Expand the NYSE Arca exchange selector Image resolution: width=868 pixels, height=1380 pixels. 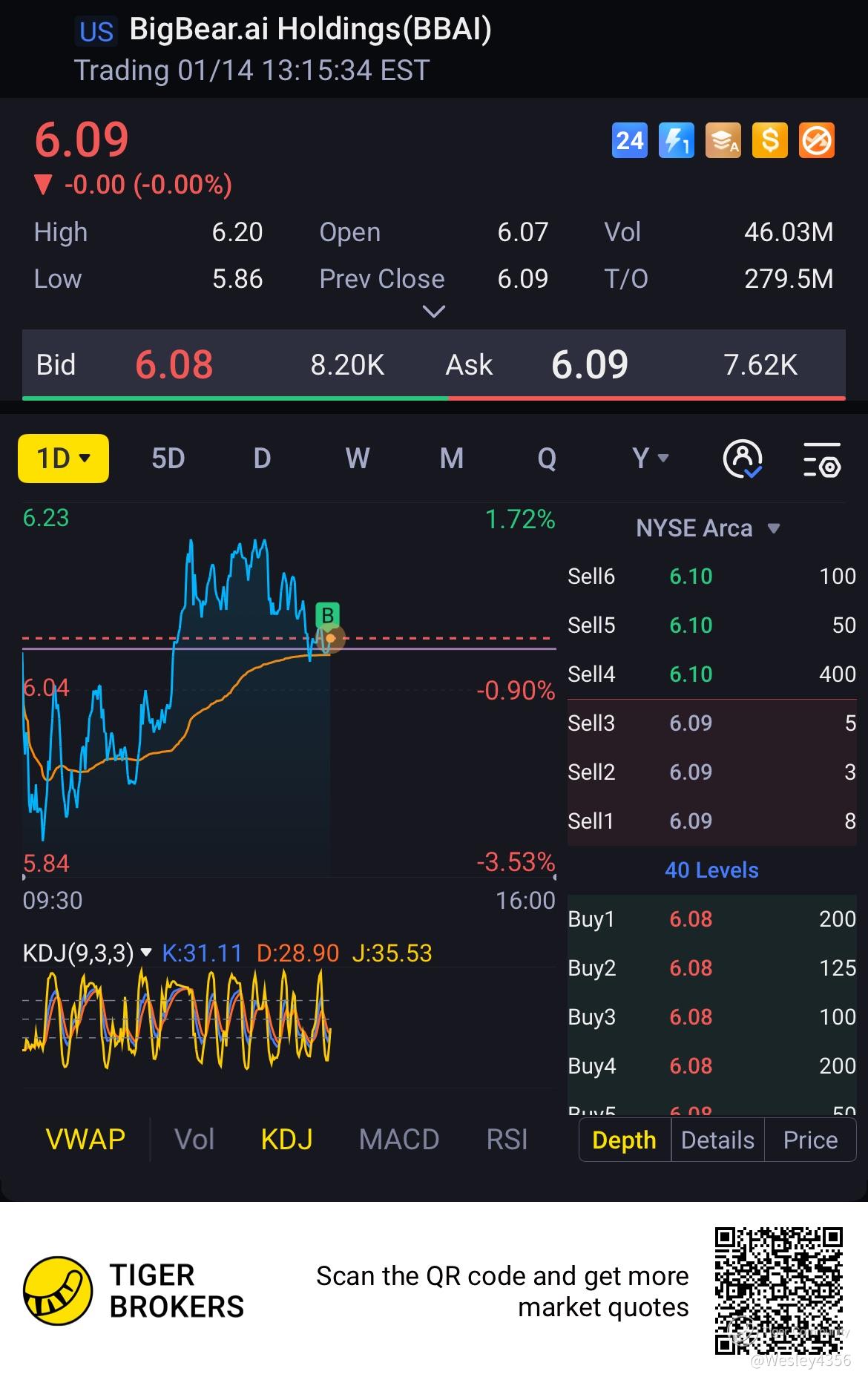708,528
